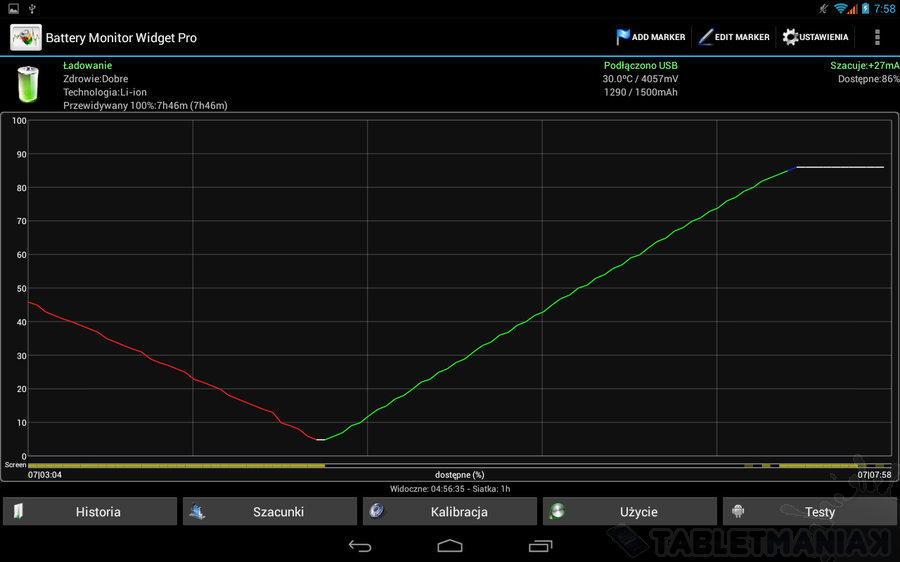Switch to the Testy tab
Viewport: 900px width, 562px height.
tap(810, 511)
